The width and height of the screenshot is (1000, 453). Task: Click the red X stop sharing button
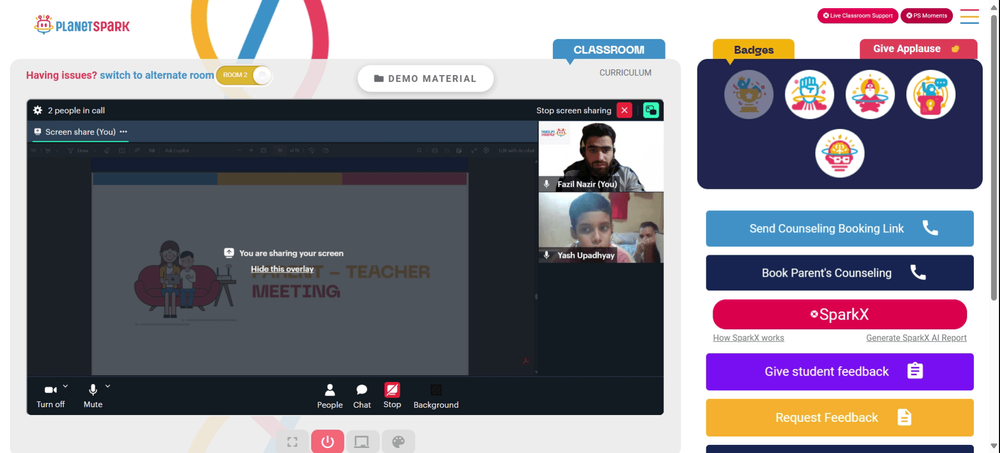tap(624, 110)
